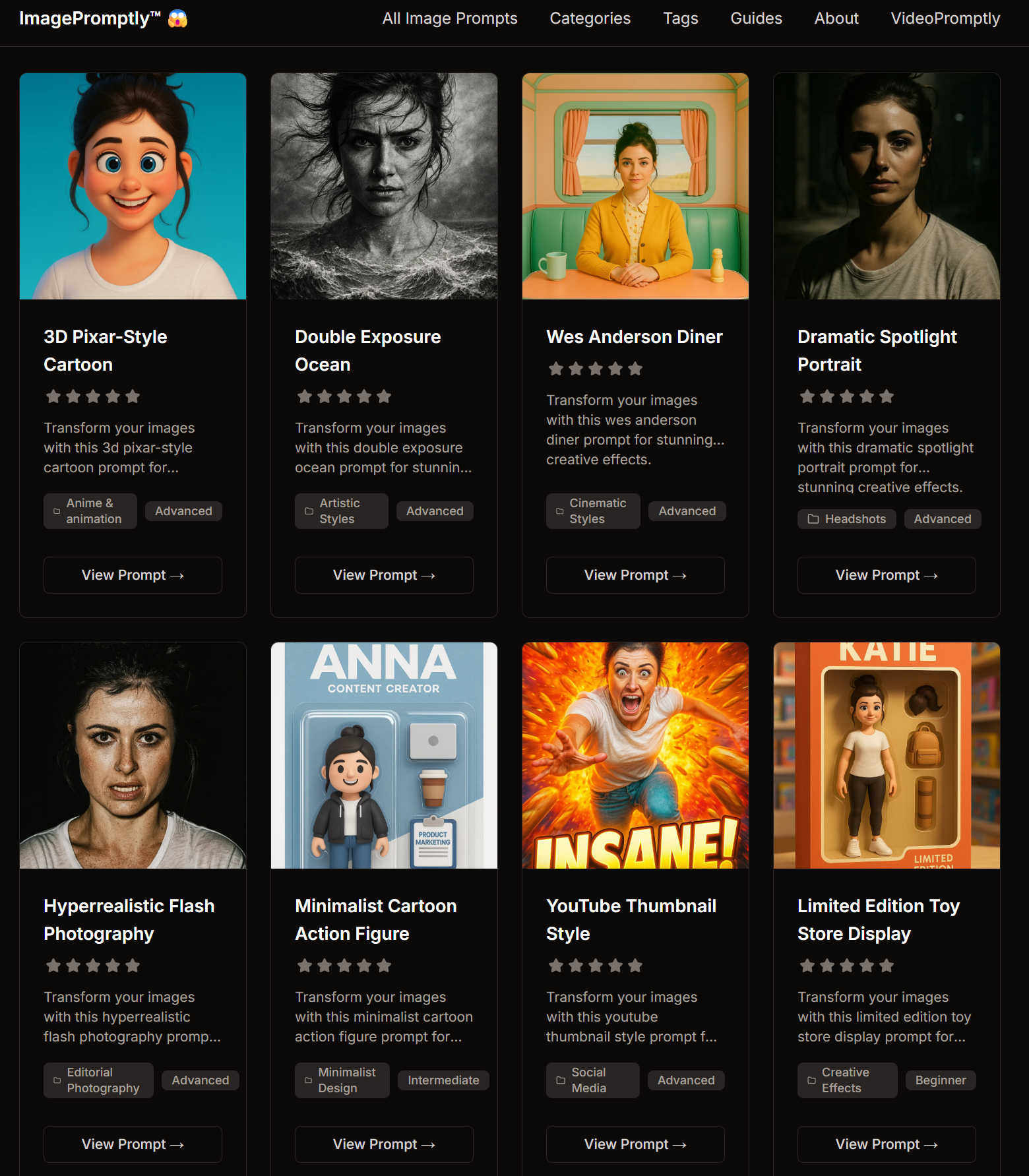Open the Limited Edition Toy Store thumbnail
The height and width of the screenshot is (1176, 1029).
coord(887,755)
